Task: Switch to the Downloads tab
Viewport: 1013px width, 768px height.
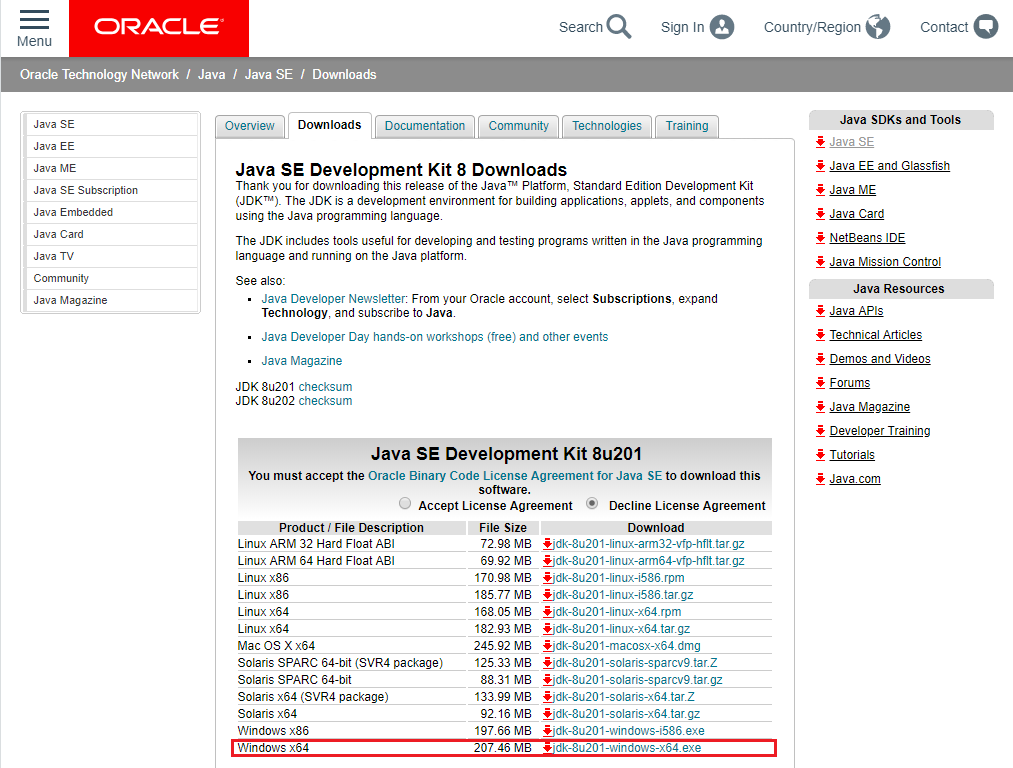Action: point(329,125)
